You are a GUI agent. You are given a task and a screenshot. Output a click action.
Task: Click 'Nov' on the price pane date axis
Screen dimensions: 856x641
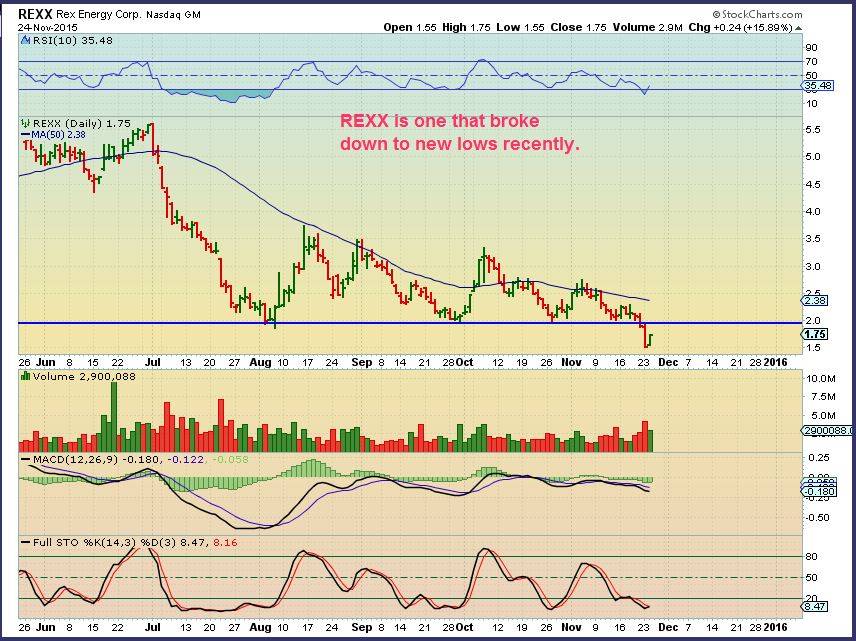tap(571, 363)
